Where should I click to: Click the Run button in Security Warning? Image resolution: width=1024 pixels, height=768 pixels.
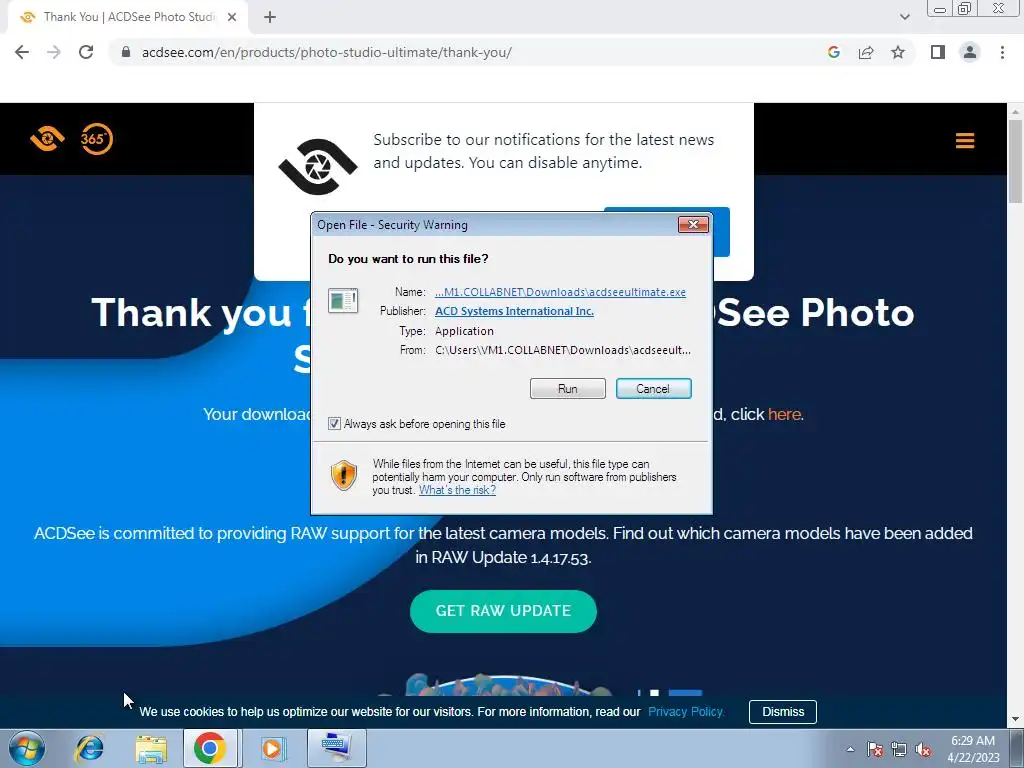point(568,389)
